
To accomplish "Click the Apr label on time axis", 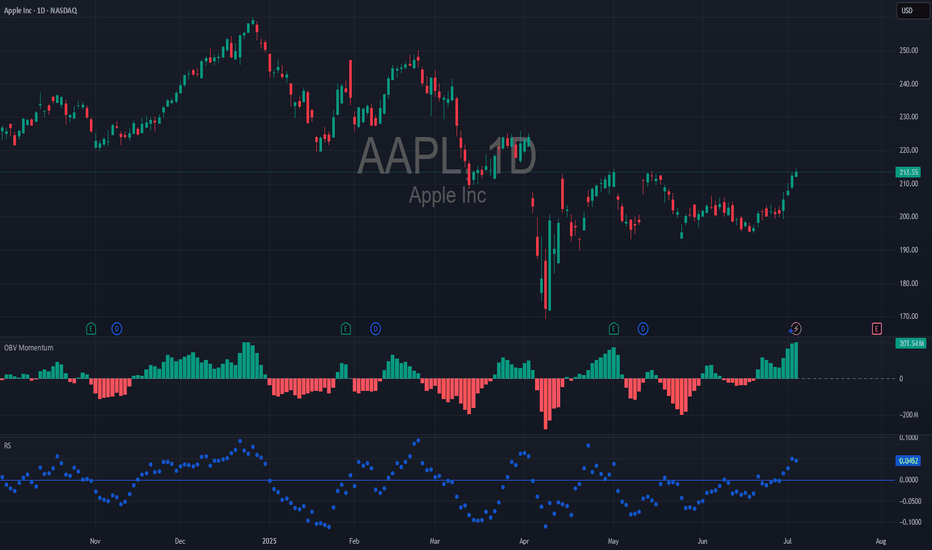I will point(524,542).
